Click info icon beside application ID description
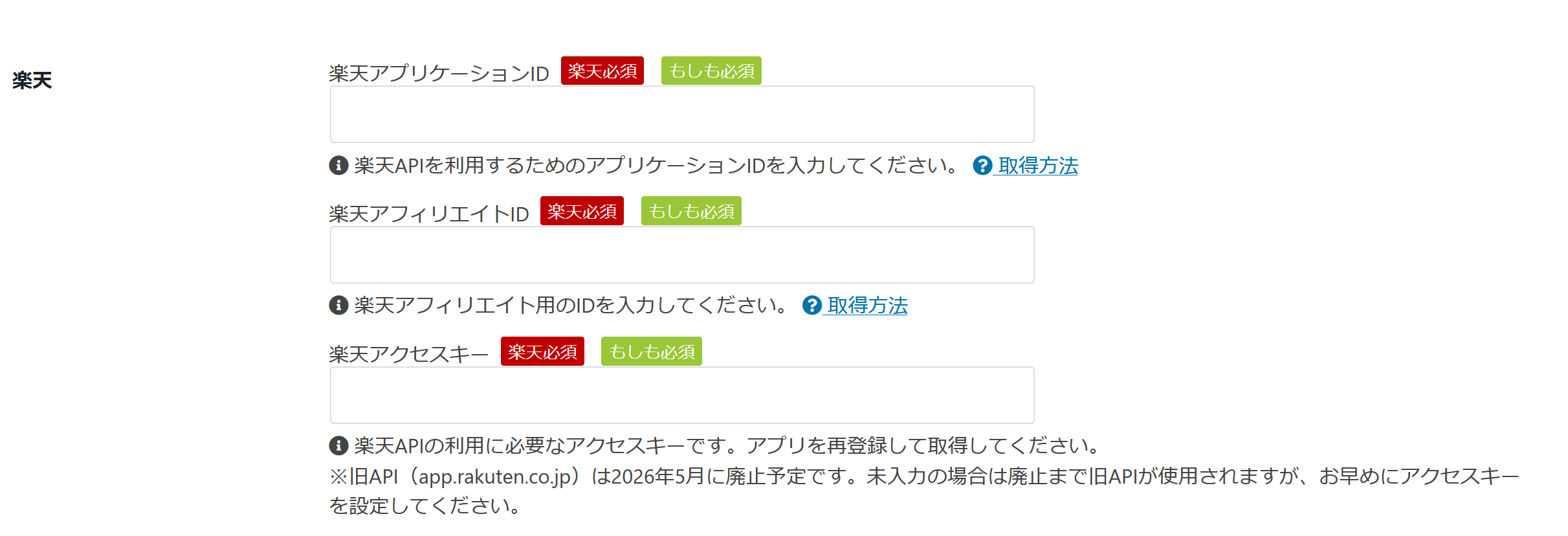Viewport: 1568px width, 536px height. [338, 166]
